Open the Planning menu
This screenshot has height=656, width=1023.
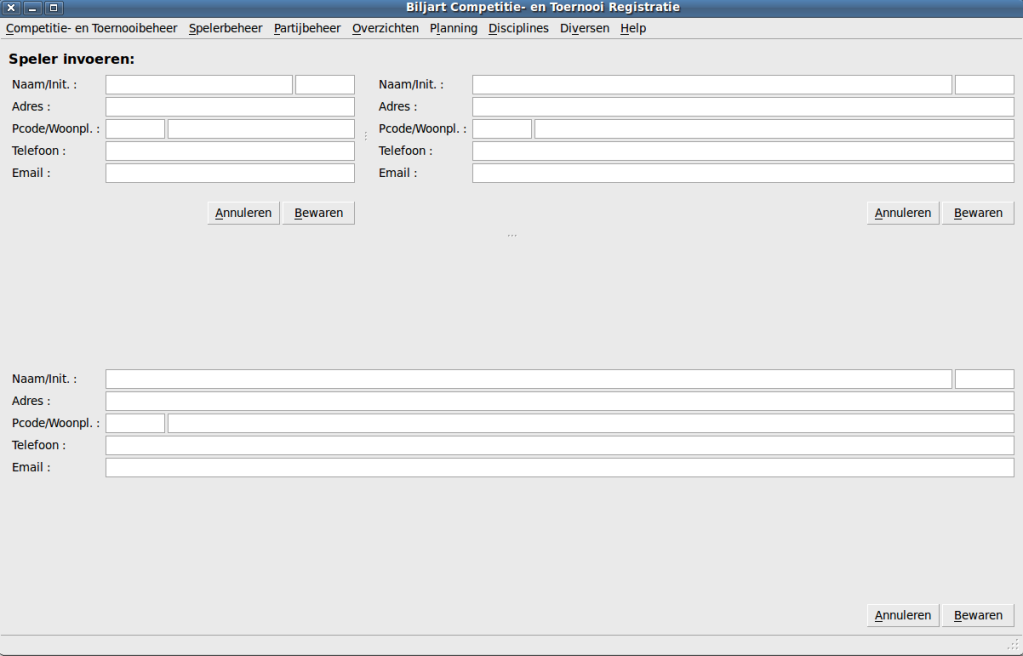point(453,28)
